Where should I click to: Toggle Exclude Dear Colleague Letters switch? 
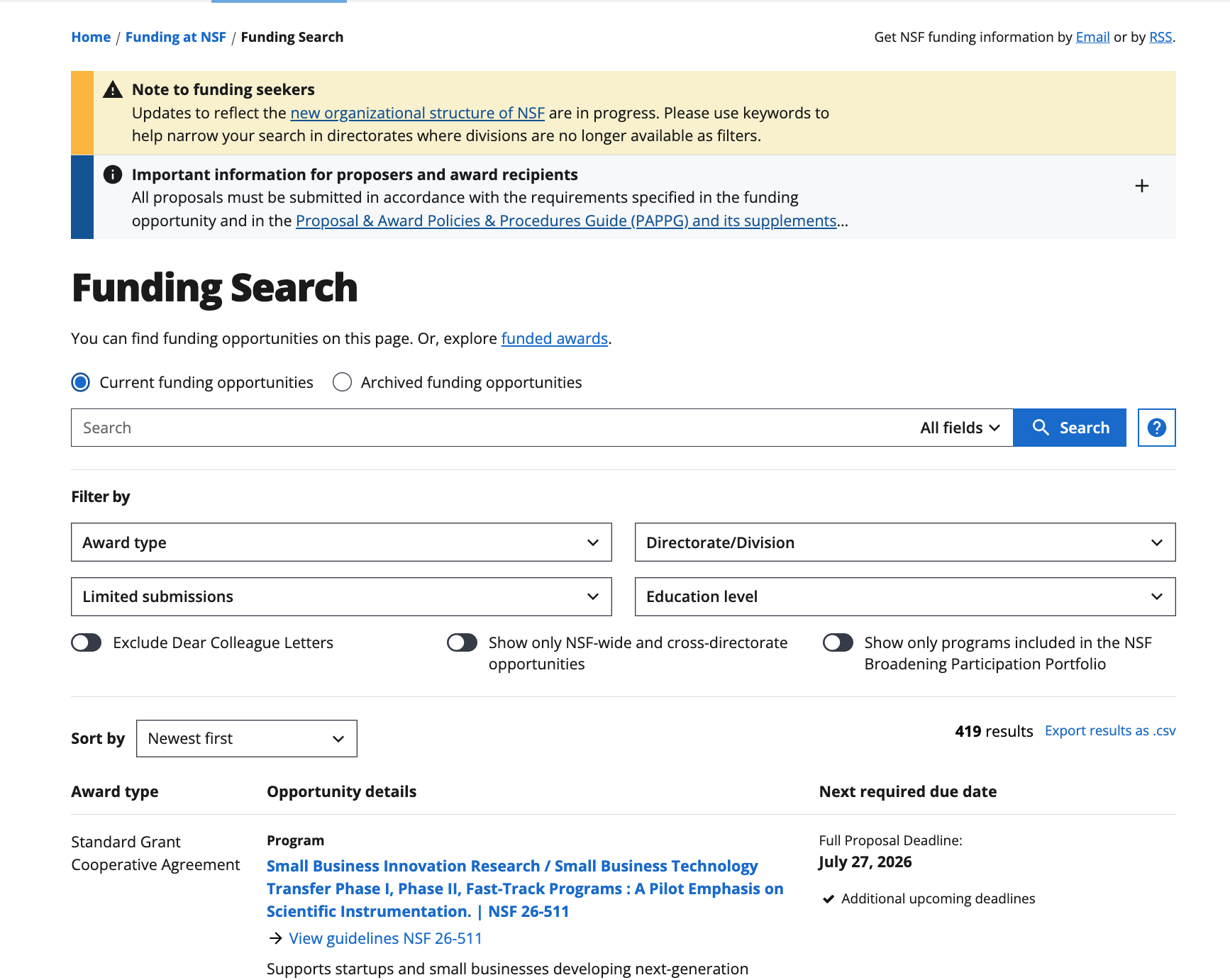[87, 642]
